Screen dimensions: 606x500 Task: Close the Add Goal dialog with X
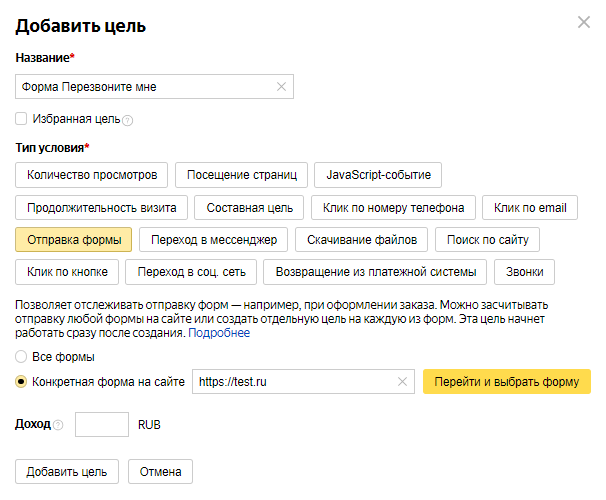click(583, 23)
